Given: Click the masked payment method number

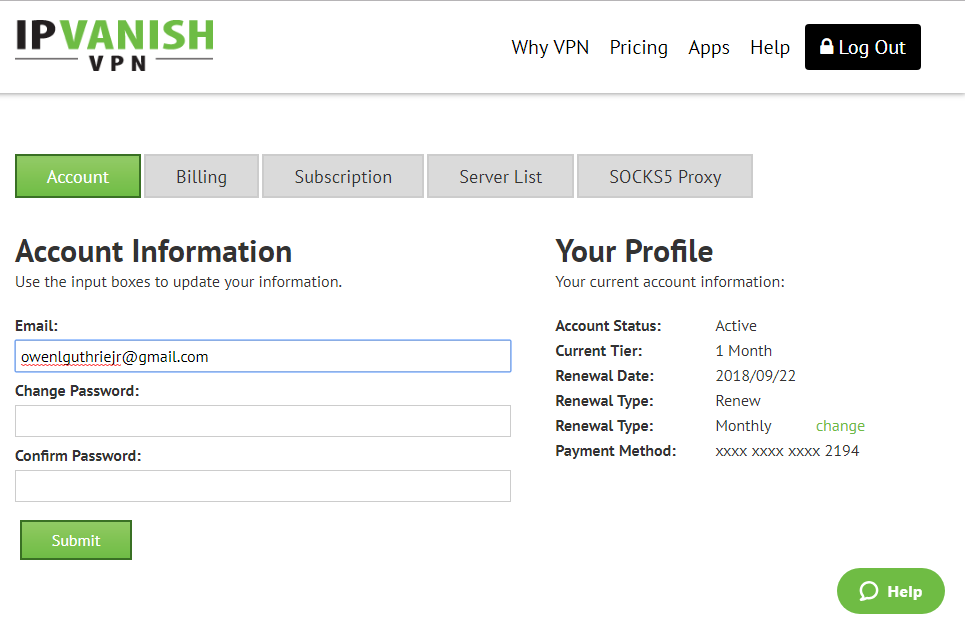Looking at the screenshot, I should click(x=787, y=451).
